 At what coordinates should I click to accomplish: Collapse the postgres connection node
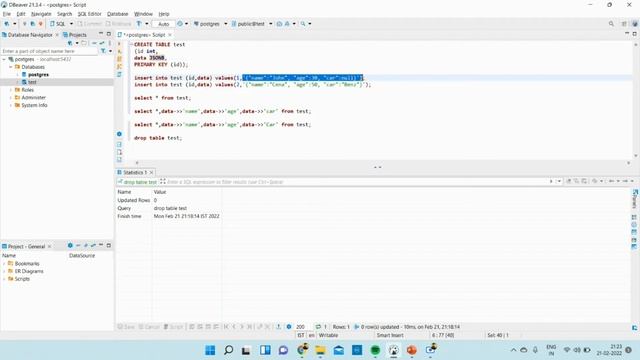point(4,59)
